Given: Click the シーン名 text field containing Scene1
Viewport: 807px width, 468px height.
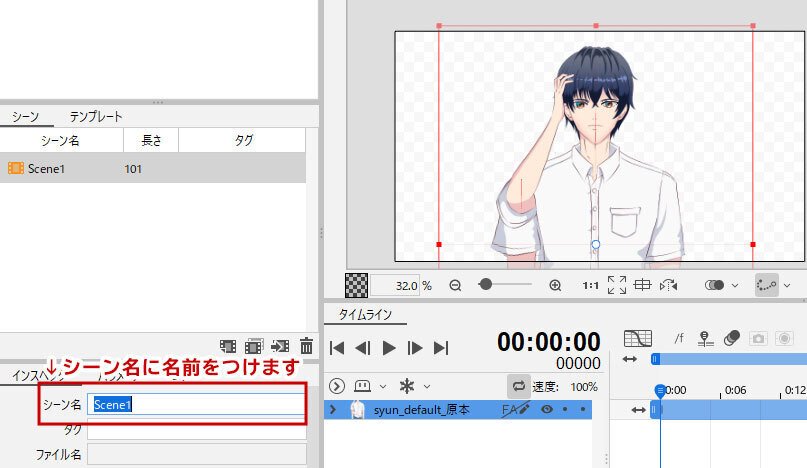Looking at the screenshot, I should point(197,404).
